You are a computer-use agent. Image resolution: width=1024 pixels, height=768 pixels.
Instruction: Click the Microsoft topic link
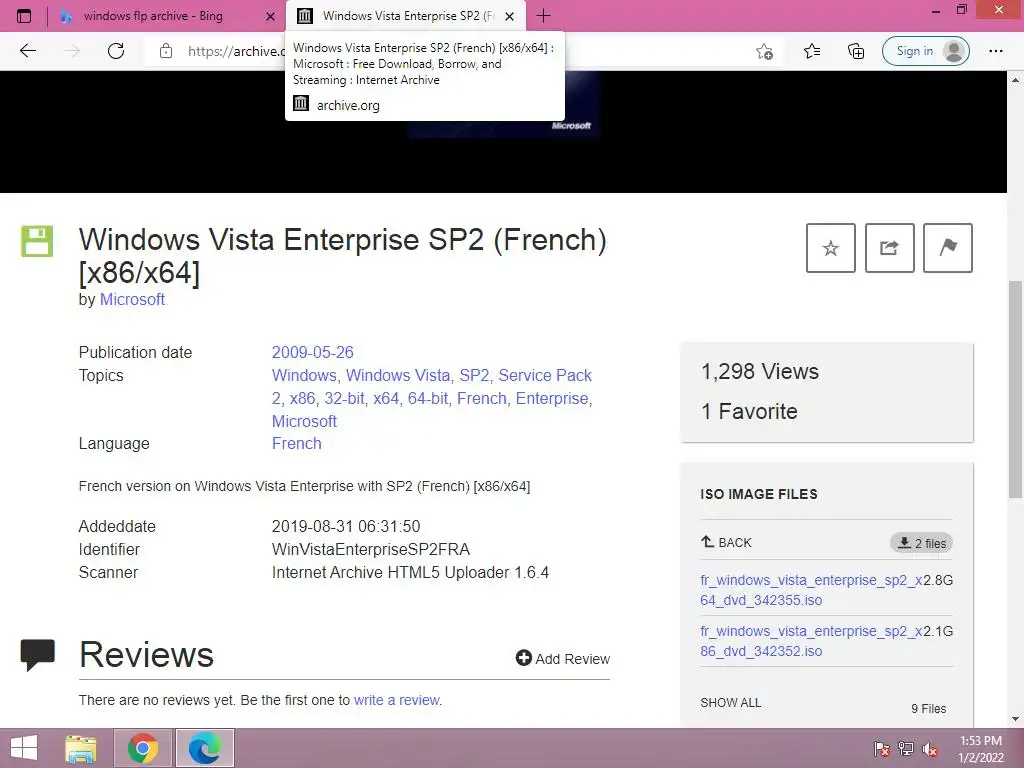click(x=304, y=421)
